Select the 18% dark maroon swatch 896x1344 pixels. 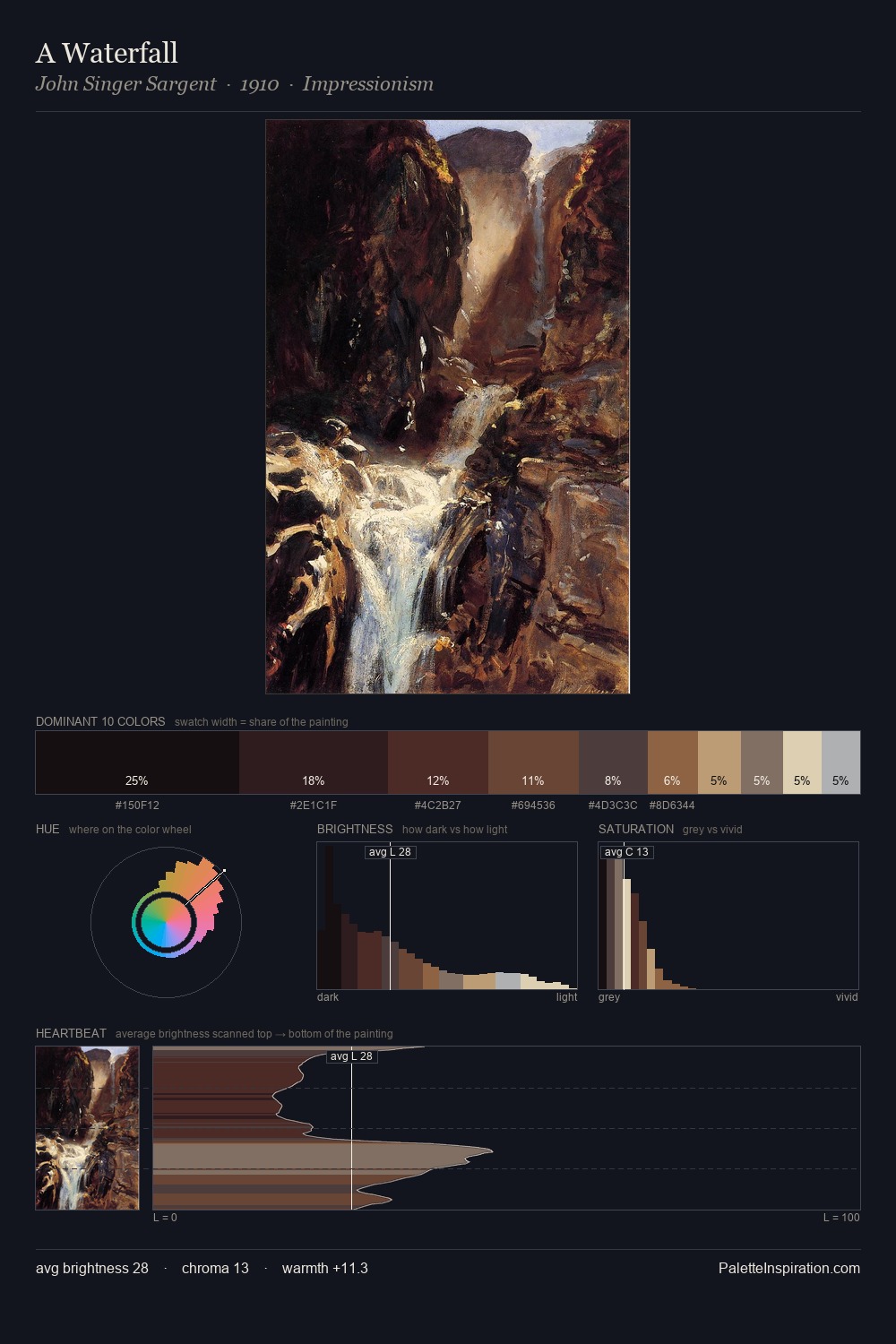pos(314,762)
